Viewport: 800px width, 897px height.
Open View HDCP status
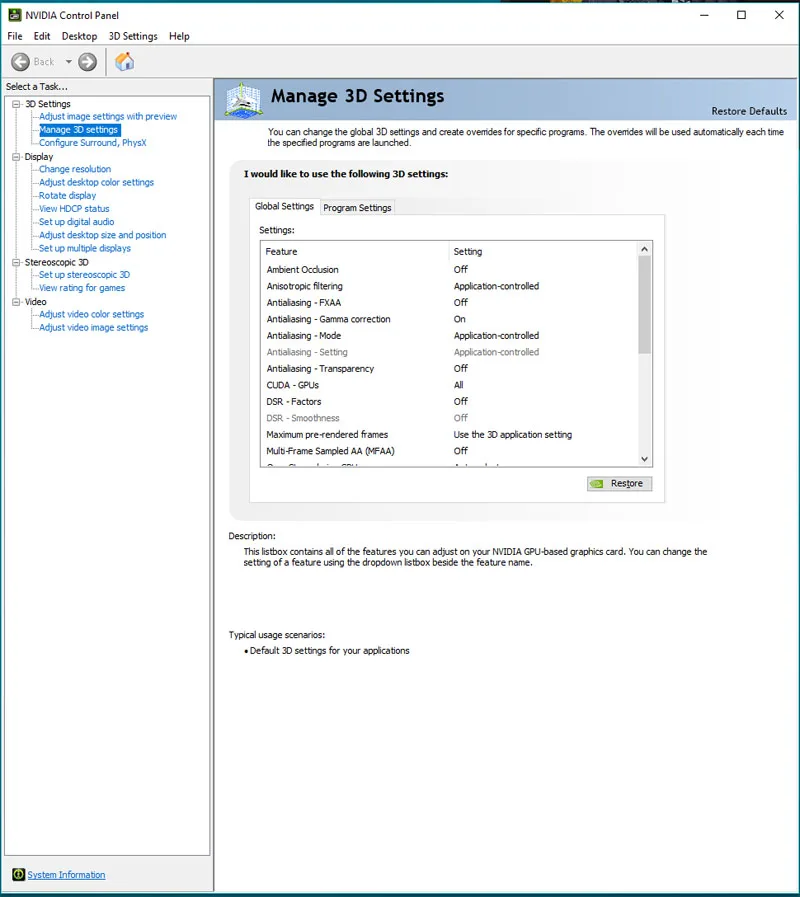(74, 209)
